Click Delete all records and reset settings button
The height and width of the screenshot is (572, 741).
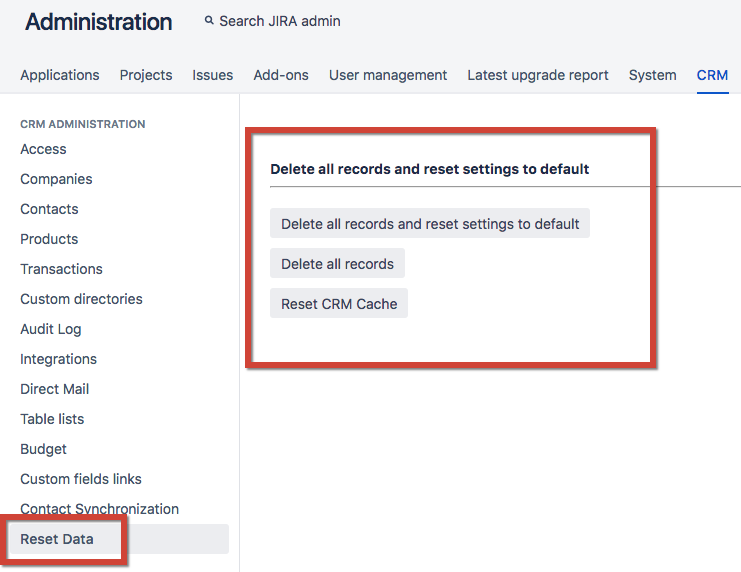point(430,224)
